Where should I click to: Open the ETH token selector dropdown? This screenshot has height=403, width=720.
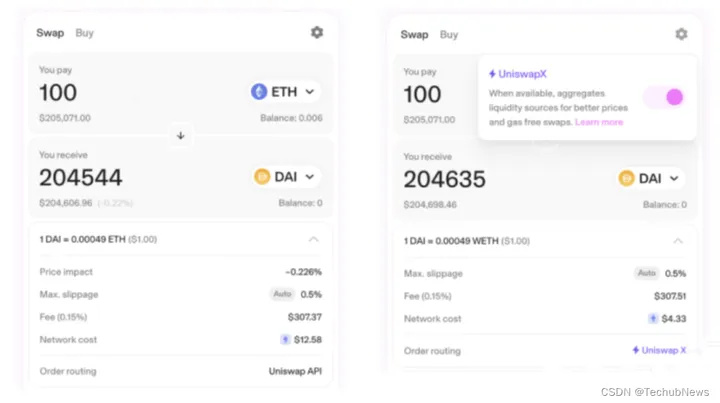click(284, 92)
